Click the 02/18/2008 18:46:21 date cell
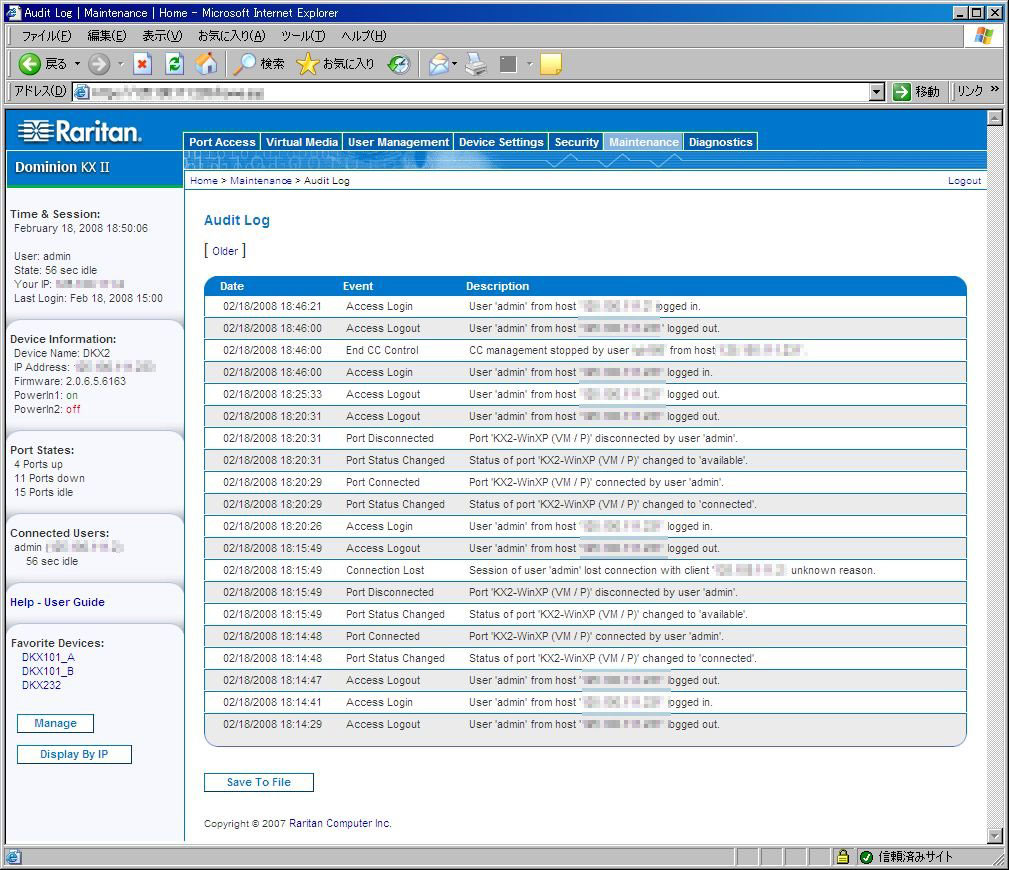This screenshot has height=870, width=1009. pos(272,306)
